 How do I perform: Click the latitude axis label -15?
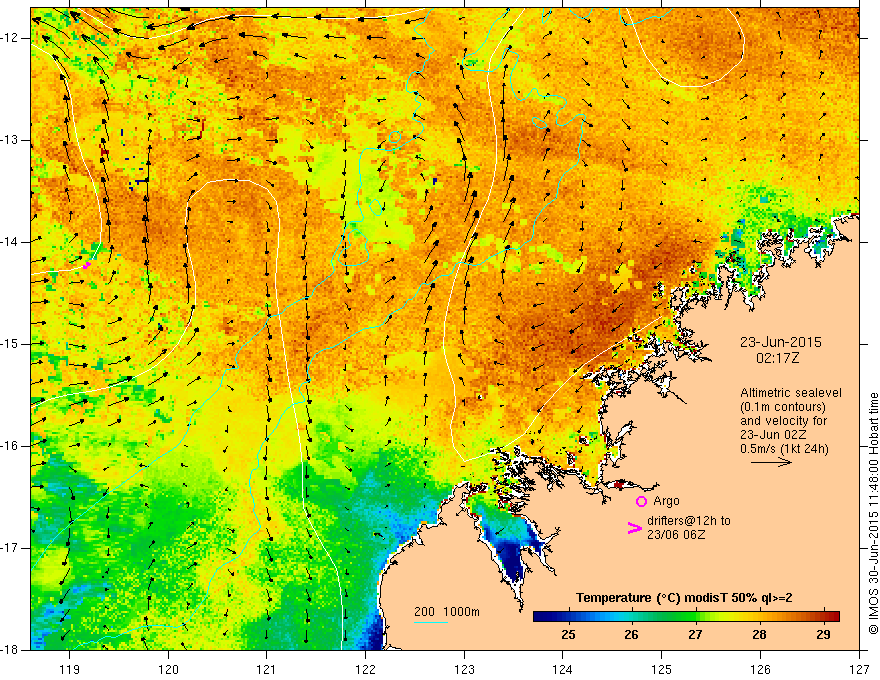[11, 344]
